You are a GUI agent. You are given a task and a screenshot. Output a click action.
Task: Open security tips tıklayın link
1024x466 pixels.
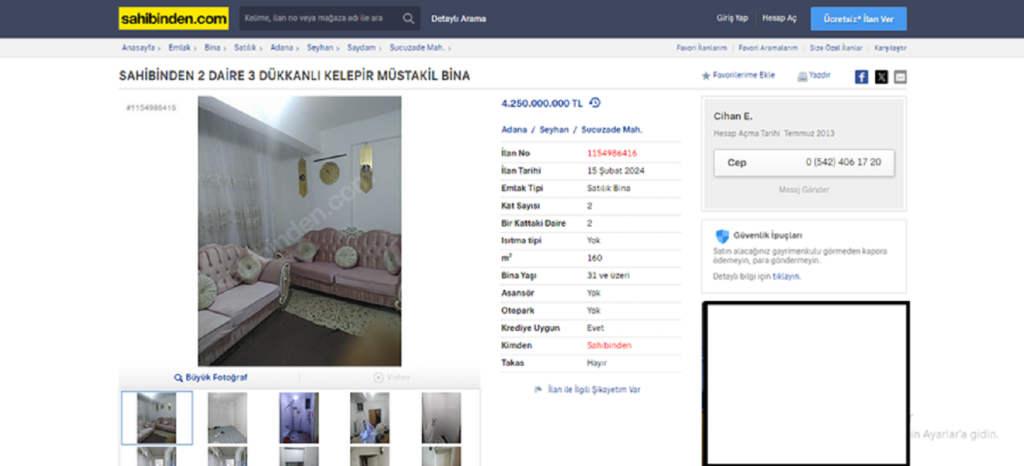point(786,277)
